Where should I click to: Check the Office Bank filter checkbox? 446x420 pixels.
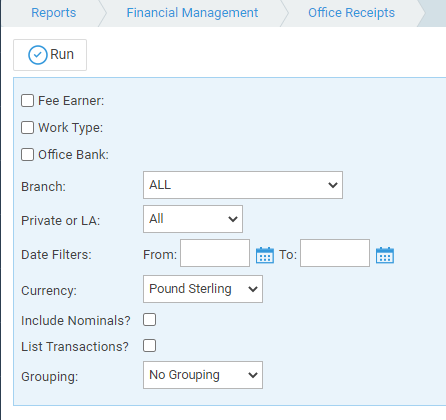pyautogui.click(x=27, y=154)
